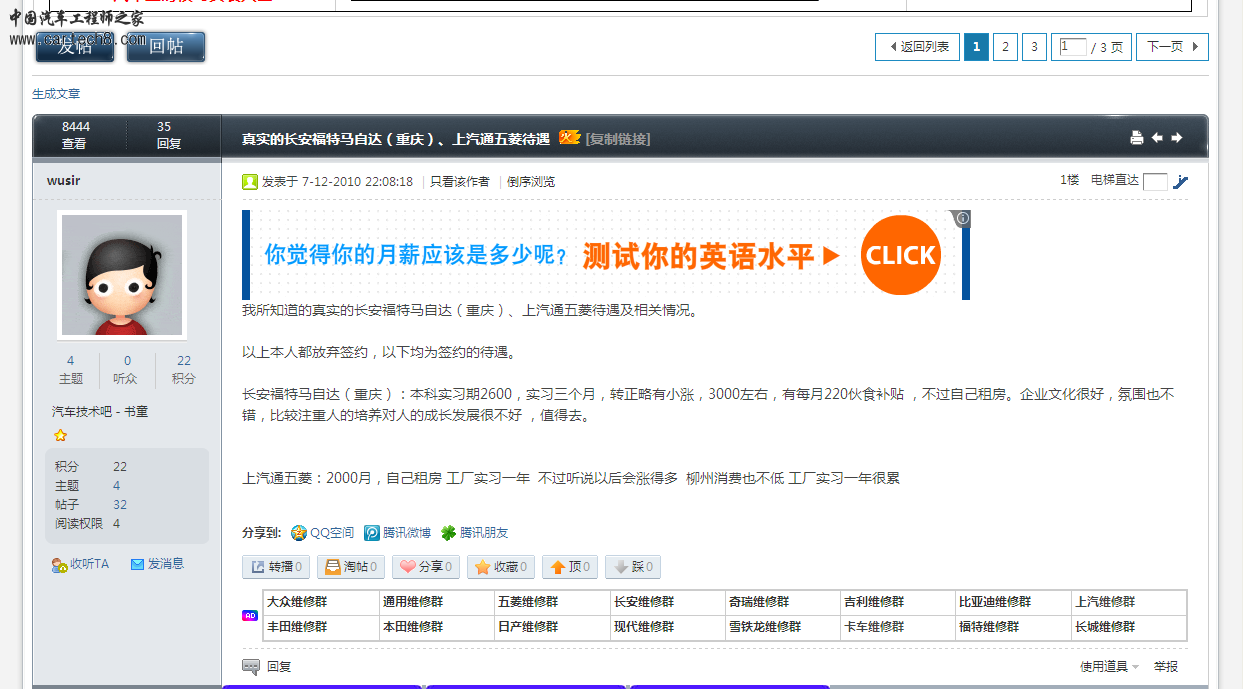This screenshot has width=1243, height=689.
Task: Click 倒序浏览 reverse order link
Action: coord(531,182)
